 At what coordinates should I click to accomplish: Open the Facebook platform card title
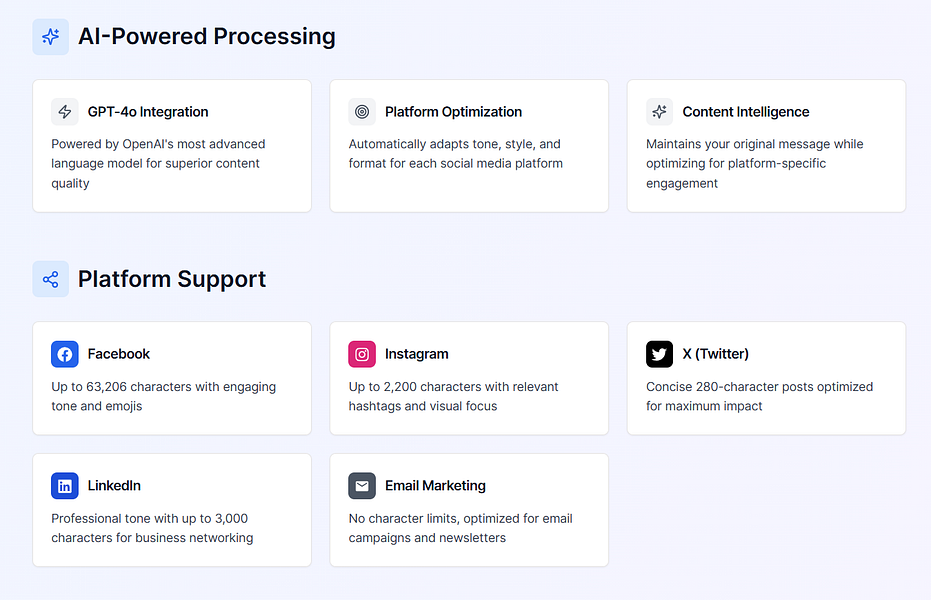tap(119, 354)
